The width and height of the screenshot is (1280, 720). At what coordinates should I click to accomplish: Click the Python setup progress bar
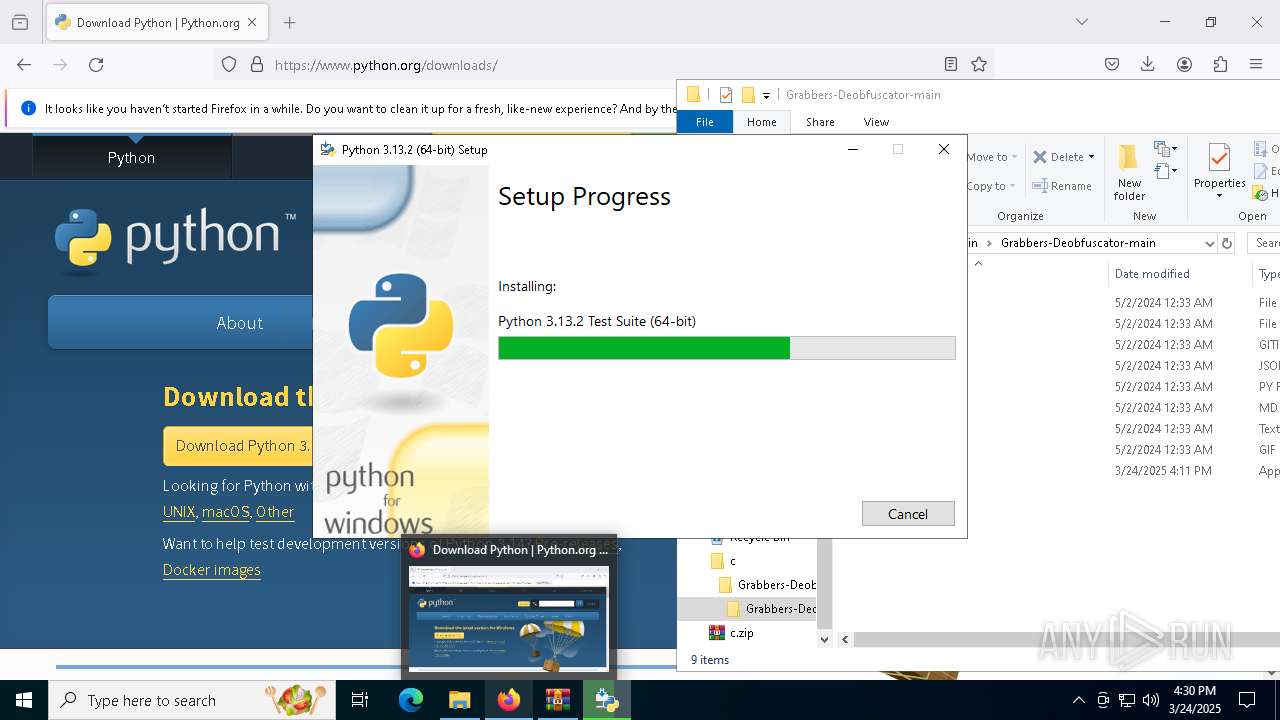(727, 348)
